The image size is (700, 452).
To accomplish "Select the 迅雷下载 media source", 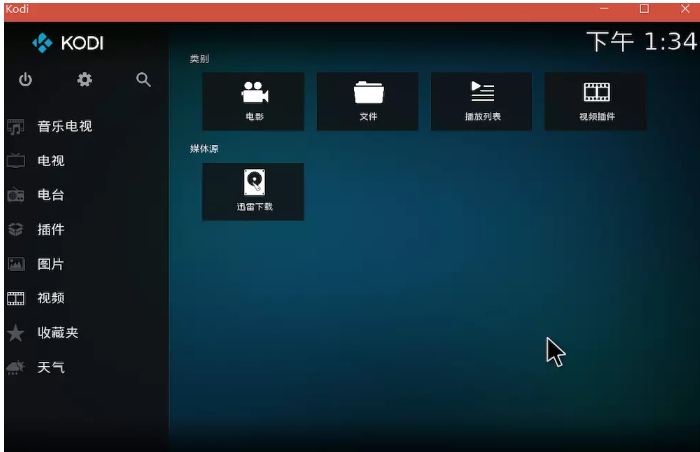I will point(254,191).
